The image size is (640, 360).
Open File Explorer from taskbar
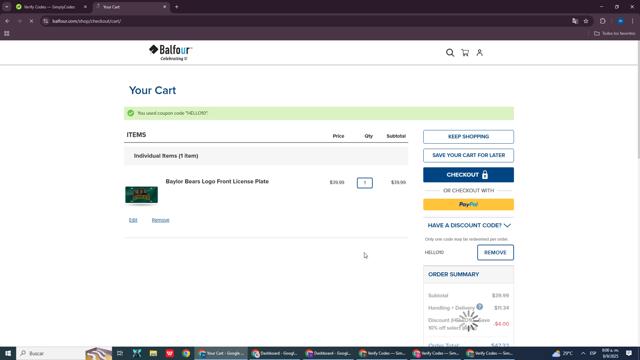[x=153, y=353]
